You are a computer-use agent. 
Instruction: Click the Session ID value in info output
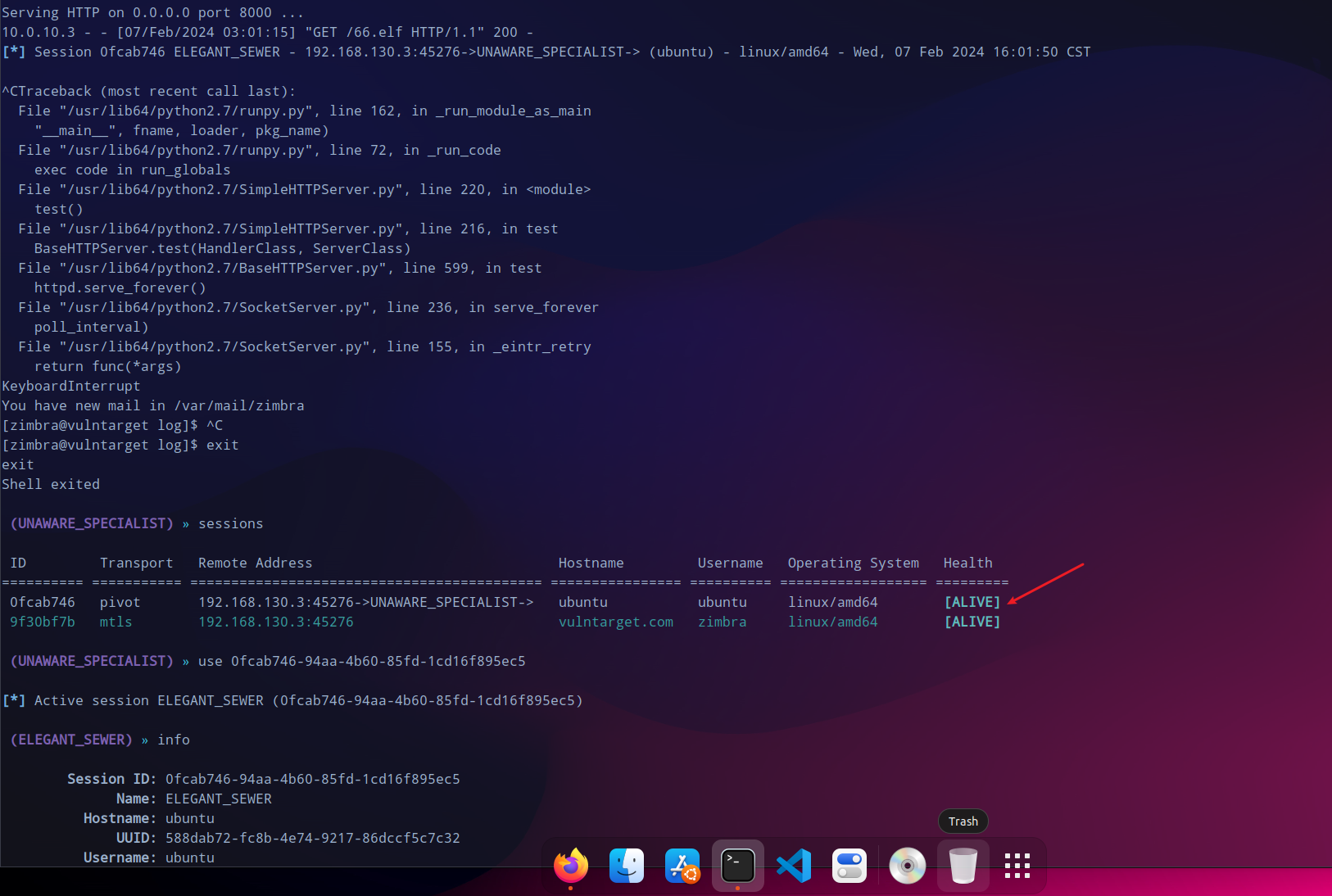(x=313, y=779)
